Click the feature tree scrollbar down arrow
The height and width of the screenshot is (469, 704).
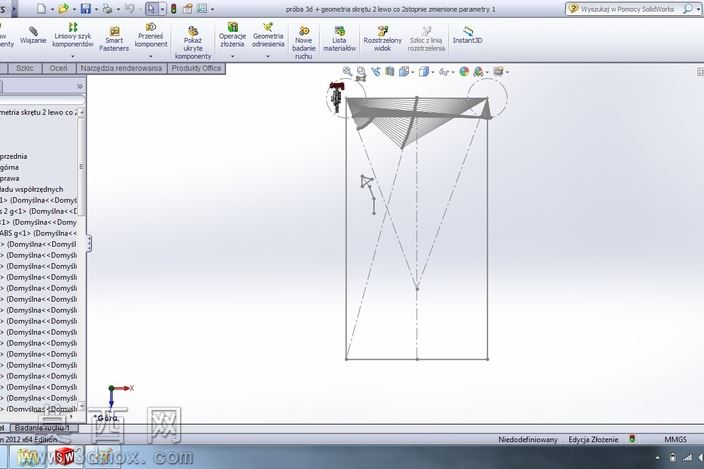click(x=81, y=406)
